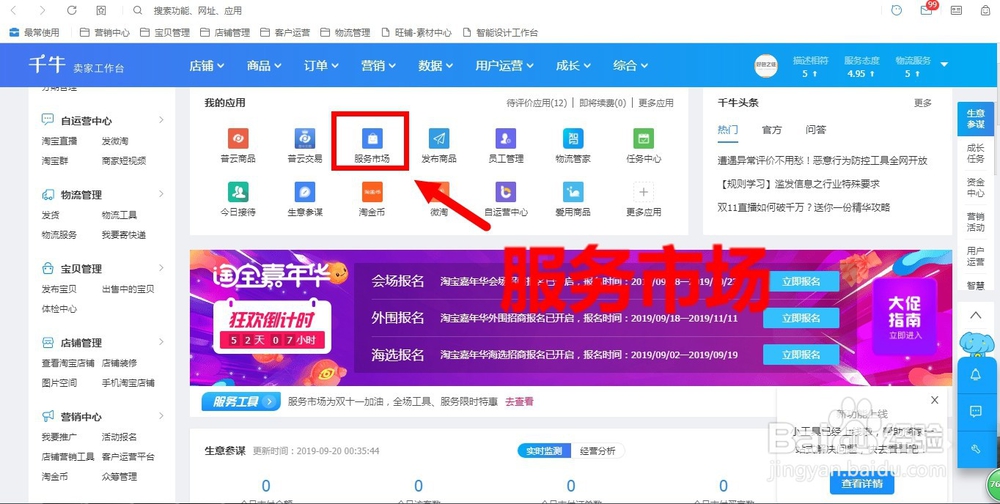Expand the 商品 navigation dropdown
Viewport: 1000px width, 504px height.
coord(264,65)
